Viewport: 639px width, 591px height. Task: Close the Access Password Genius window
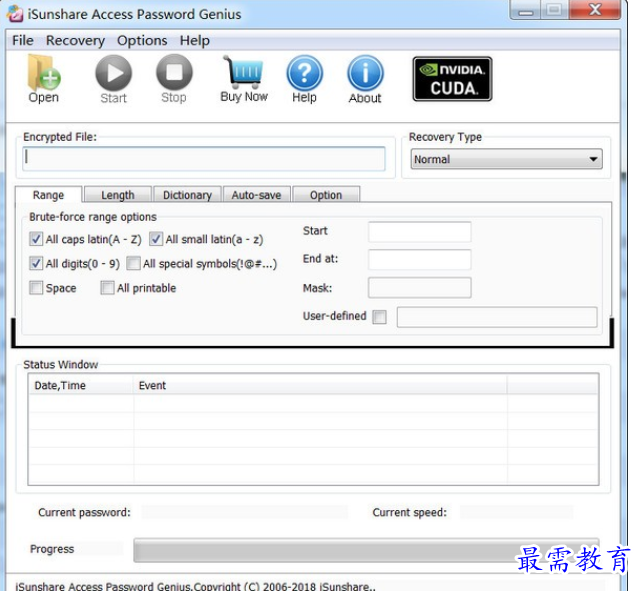pyautogui.click(x=595, y=10)
